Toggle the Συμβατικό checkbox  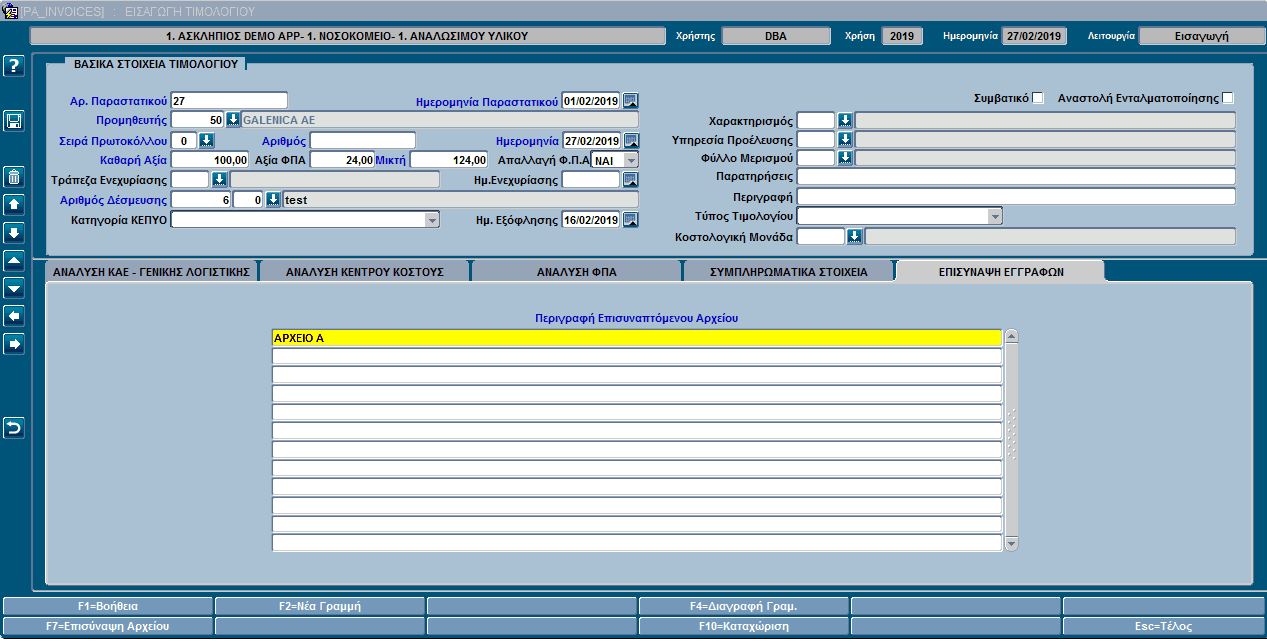coord(1037,98)
